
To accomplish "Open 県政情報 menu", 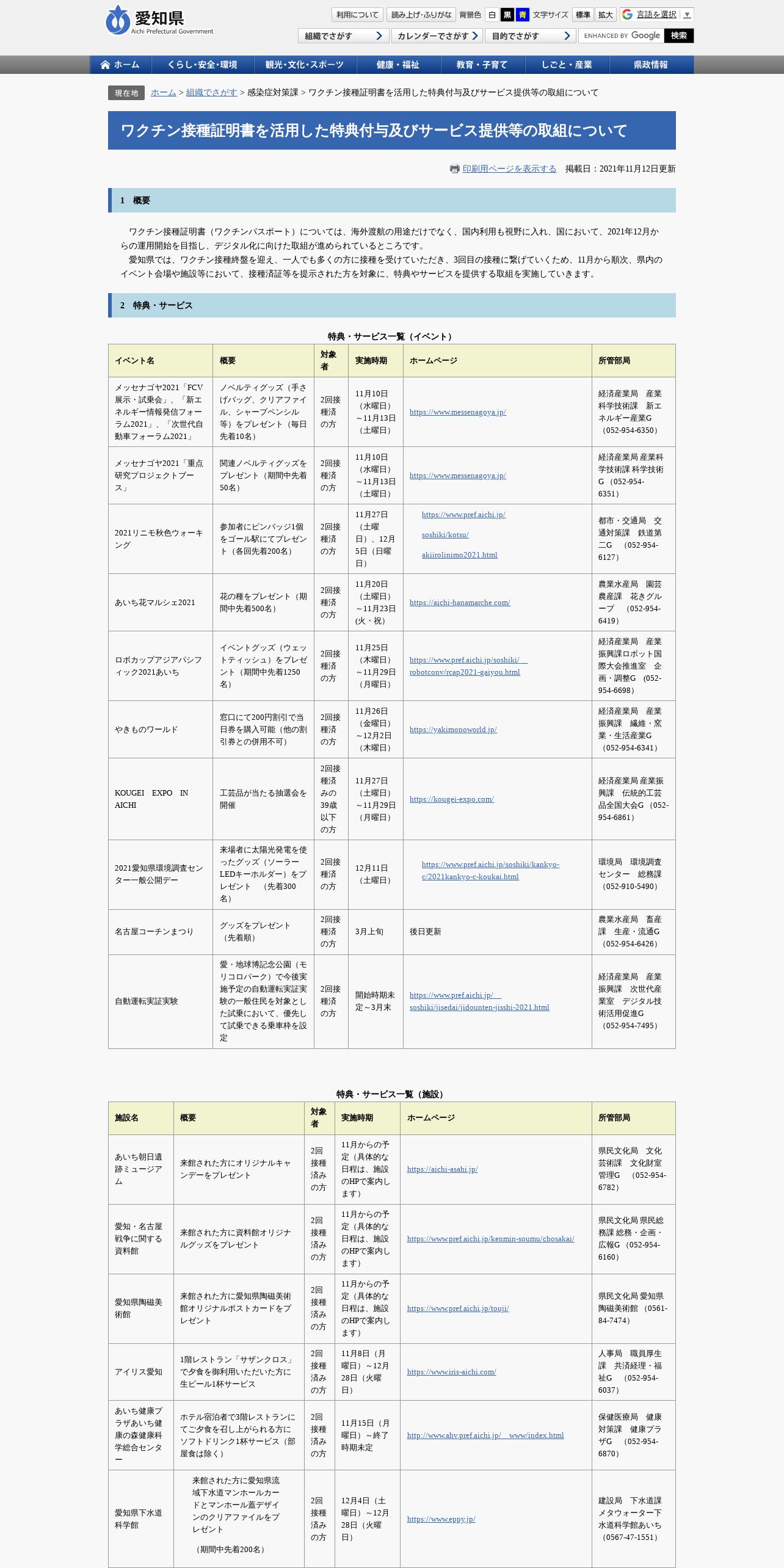I will pos(651,65).
